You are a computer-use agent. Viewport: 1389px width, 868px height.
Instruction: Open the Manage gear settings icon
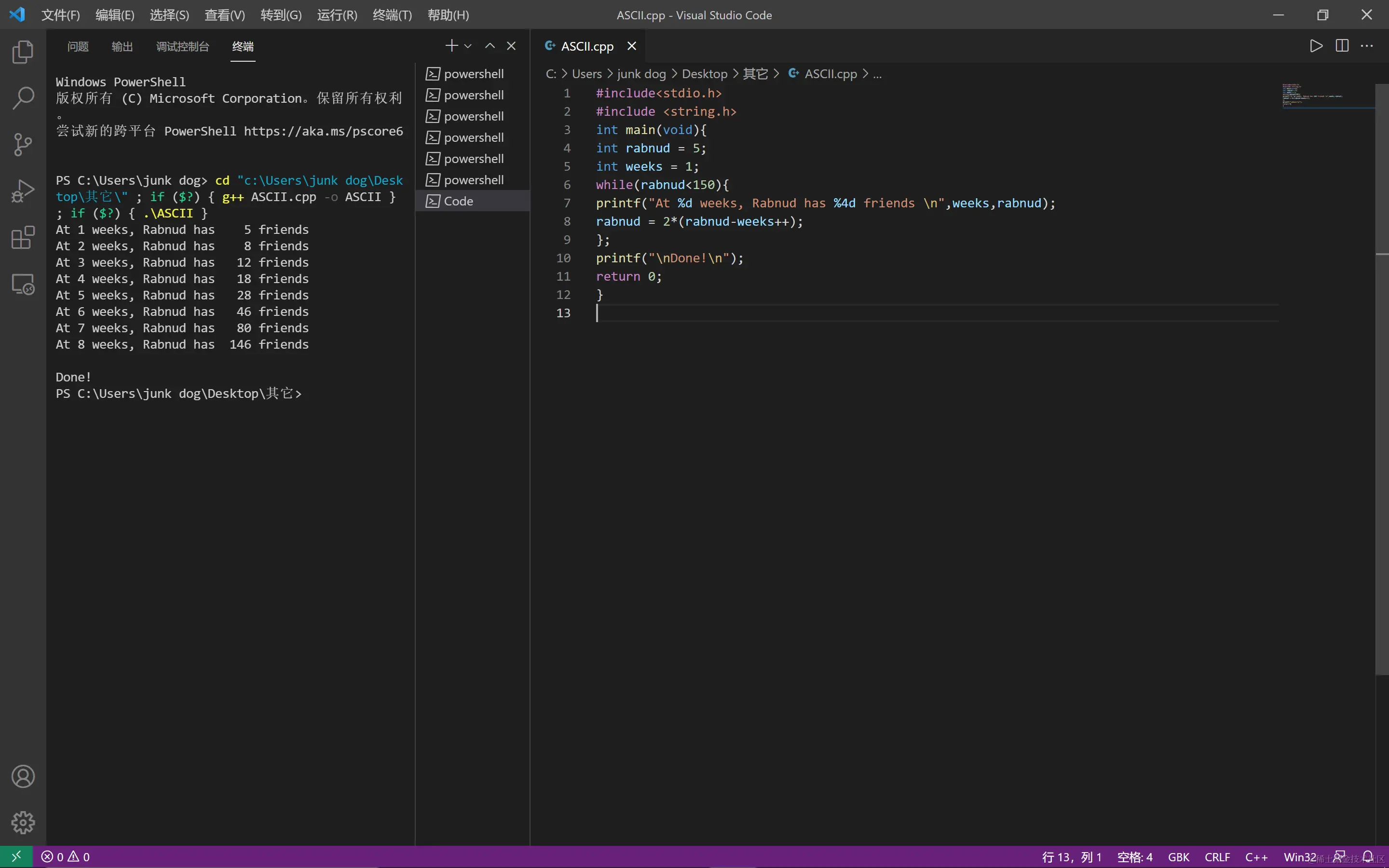pos(23,822)
